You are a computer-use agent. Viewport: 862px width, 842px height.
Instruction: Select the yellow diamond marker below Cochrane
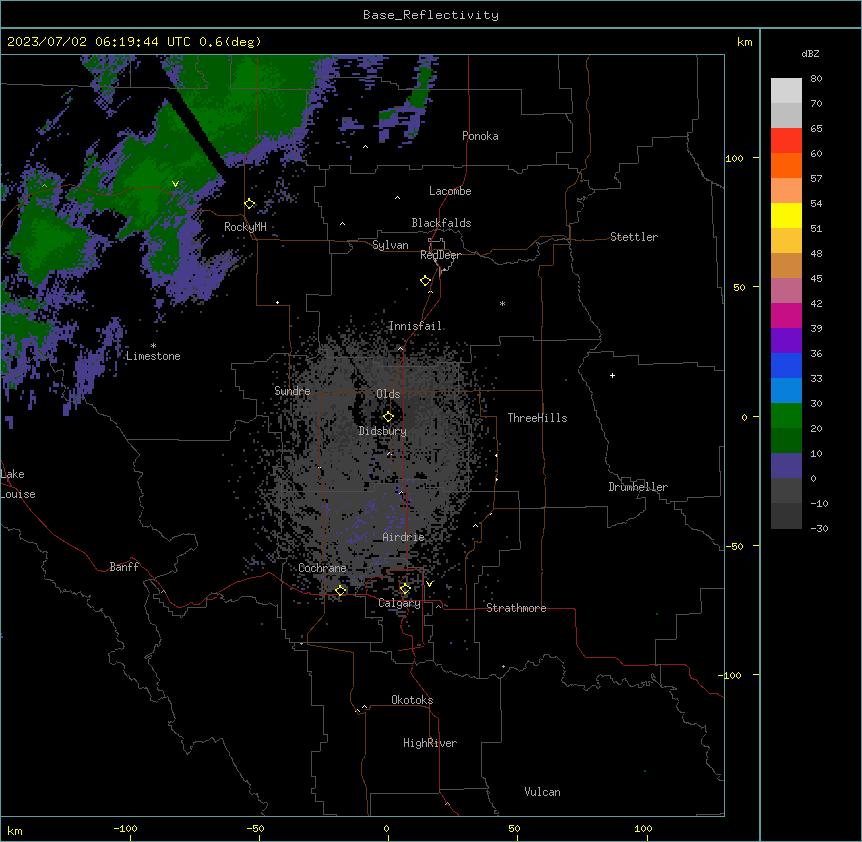(341, 591)
